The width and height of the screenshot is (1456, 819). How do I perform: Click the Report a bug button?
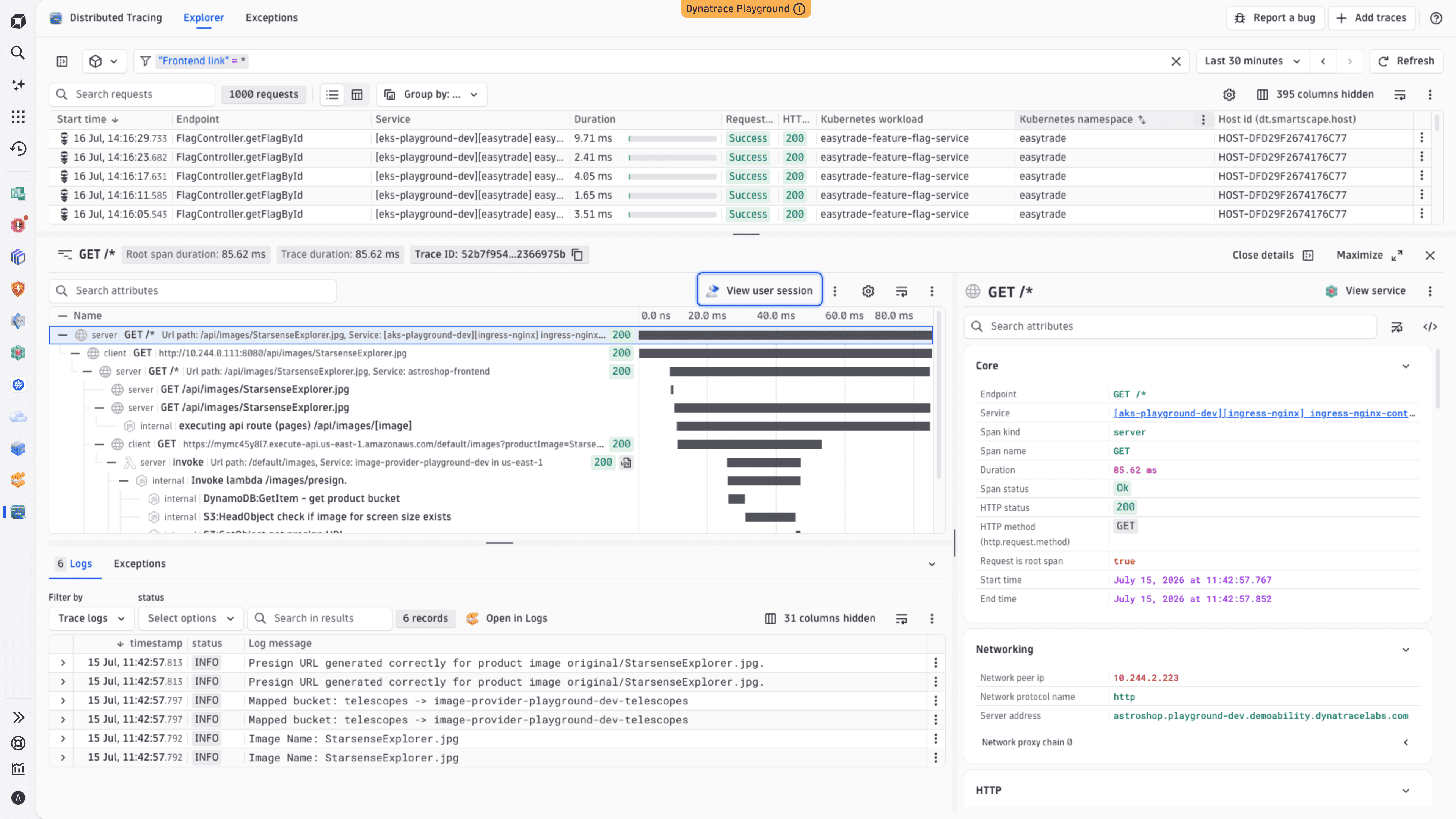coord(1275,18)
